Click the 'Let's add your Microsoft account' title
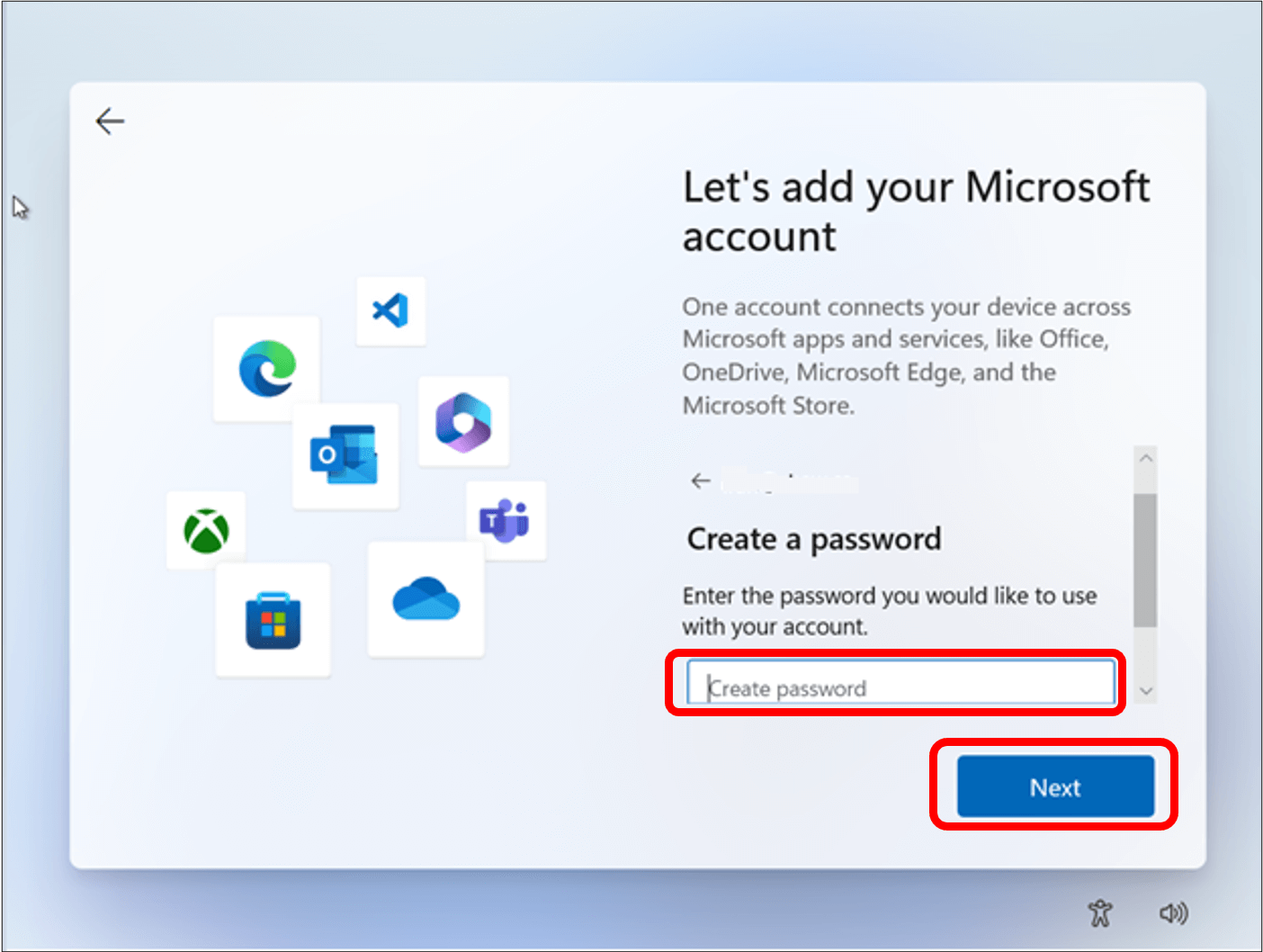The height and width of the screenshot is (952, 1263). pos(916,212)
